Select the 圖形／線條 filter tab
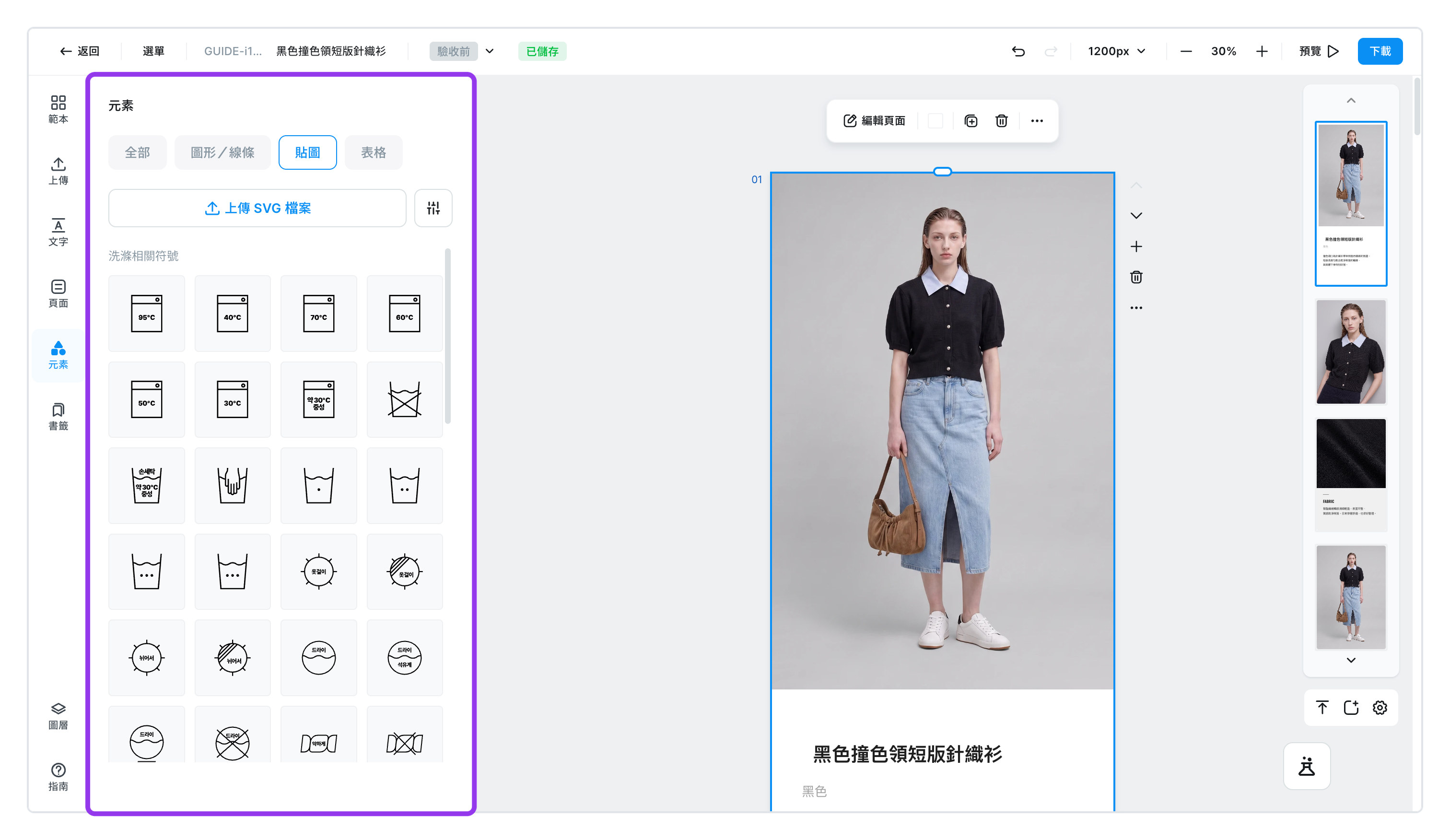This screenshot has height=840, width=1450. coord(222,152)
